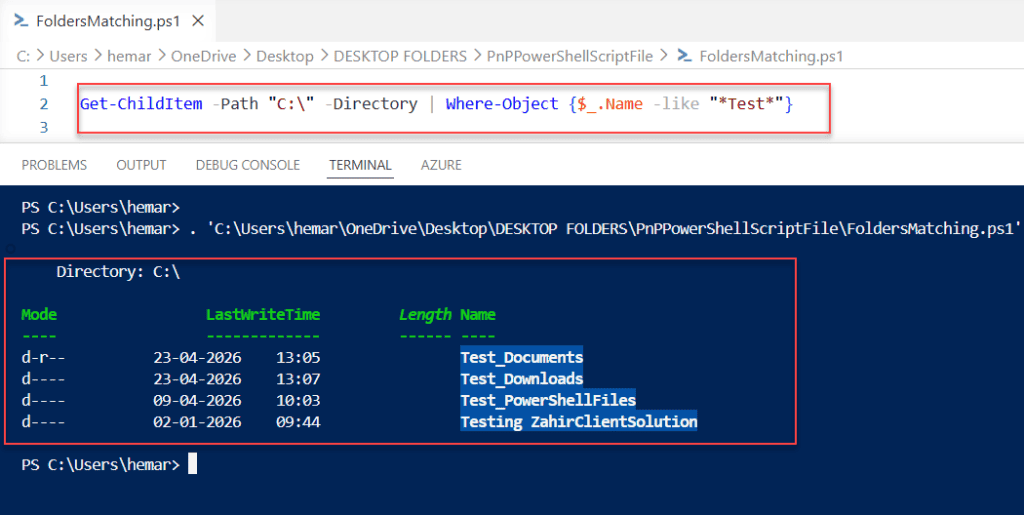
Task: Click the 09:44 time value
Action: pos(298,422)
